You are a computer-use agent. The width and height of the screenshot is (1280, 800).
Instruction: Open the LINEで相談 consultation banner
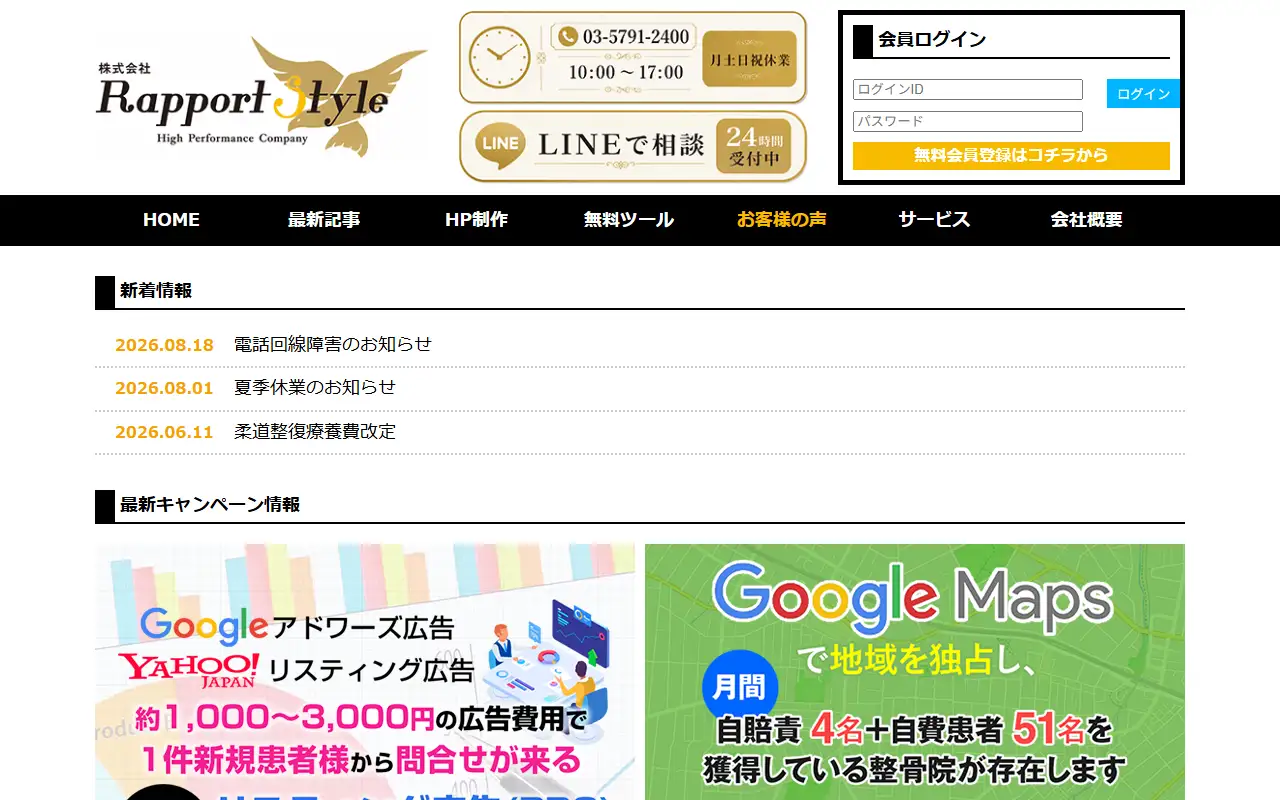click(x=633, y=146)
